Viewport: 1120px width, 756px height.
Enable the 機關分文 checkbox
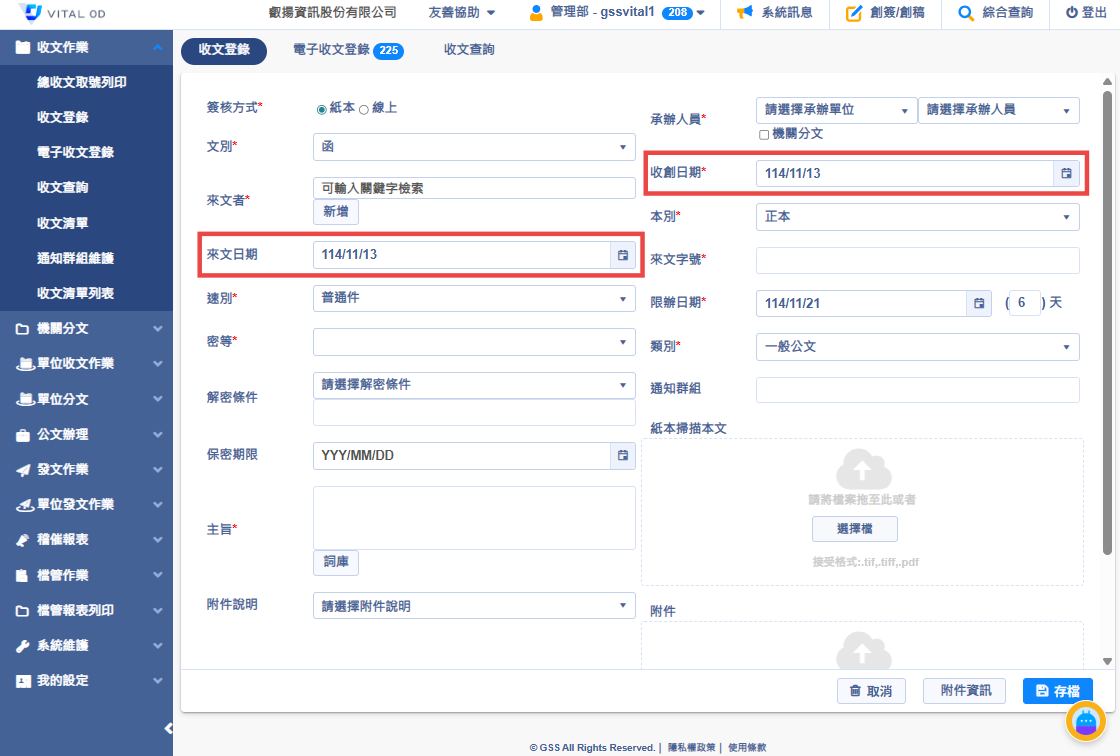(x=764, y=134)
